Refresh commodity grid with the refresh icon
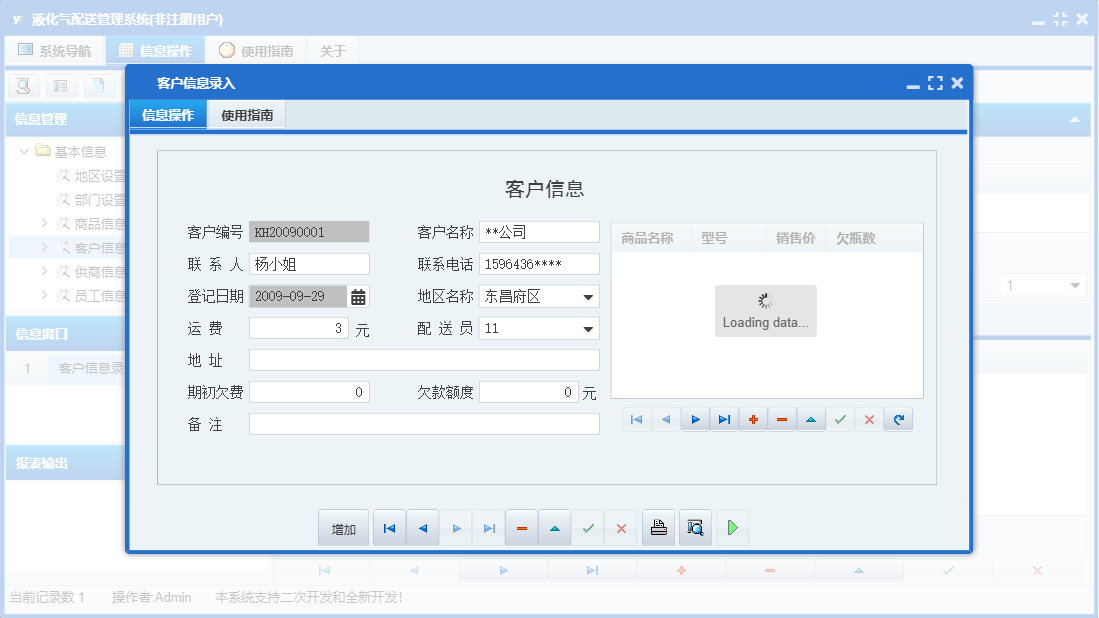 coord(897,419)
